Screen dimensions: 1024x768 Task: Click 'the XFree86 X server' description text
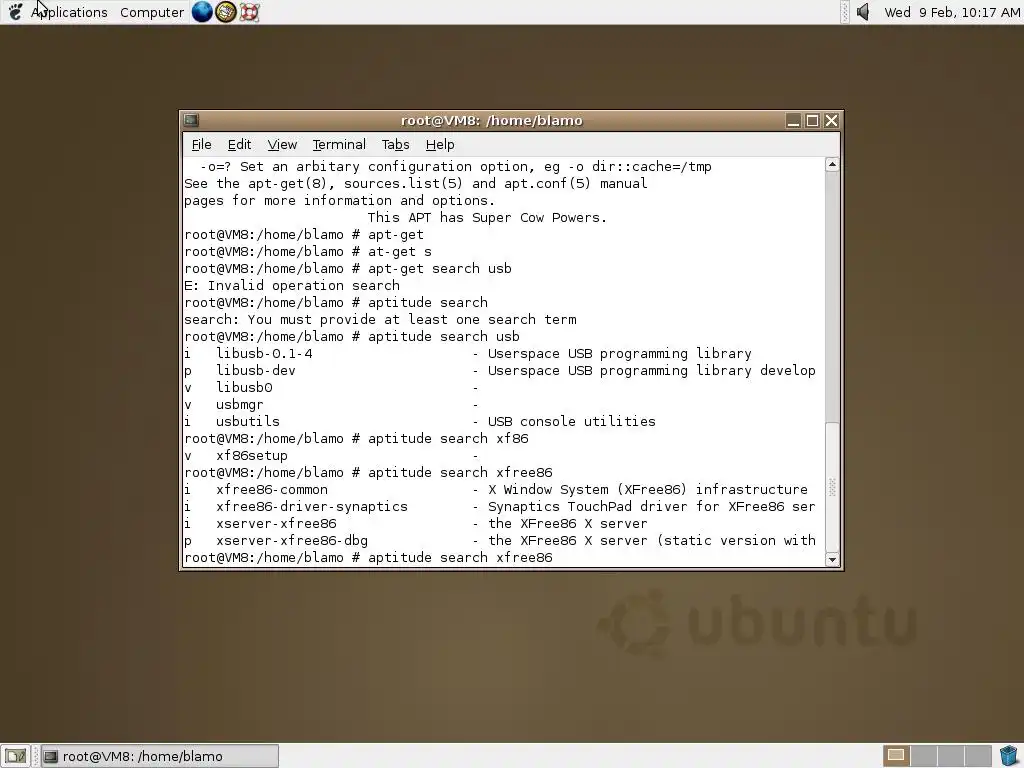568,523
